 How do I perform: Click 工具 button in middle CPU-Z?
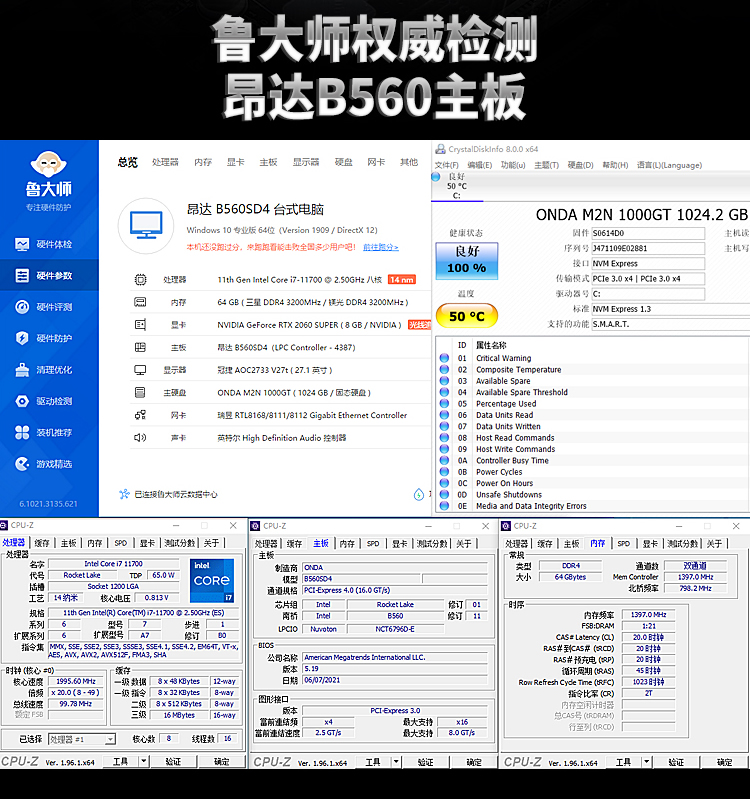[373, 762]
